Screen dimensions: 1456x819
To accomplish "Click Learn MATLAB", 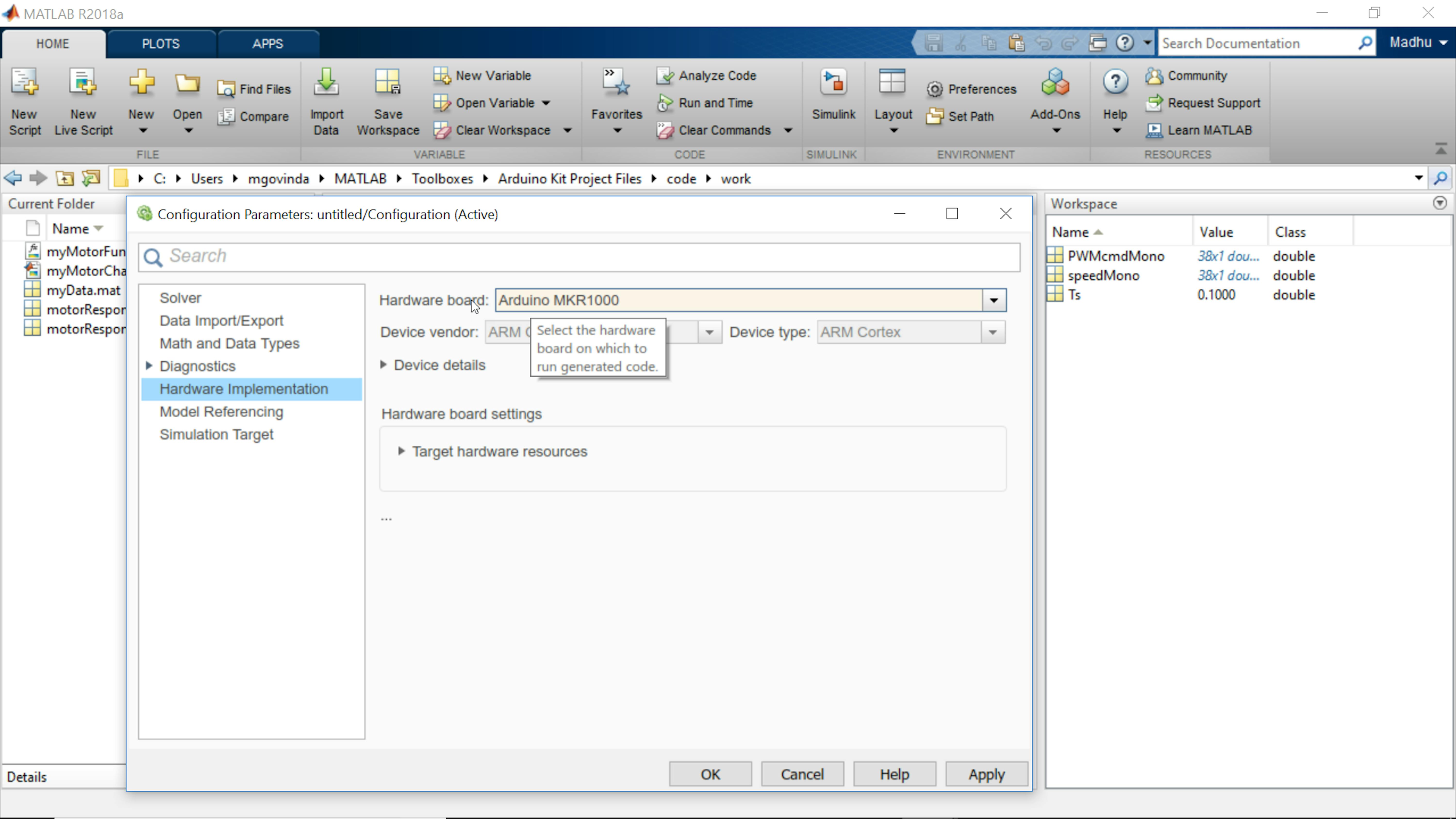I will 1199,130.
